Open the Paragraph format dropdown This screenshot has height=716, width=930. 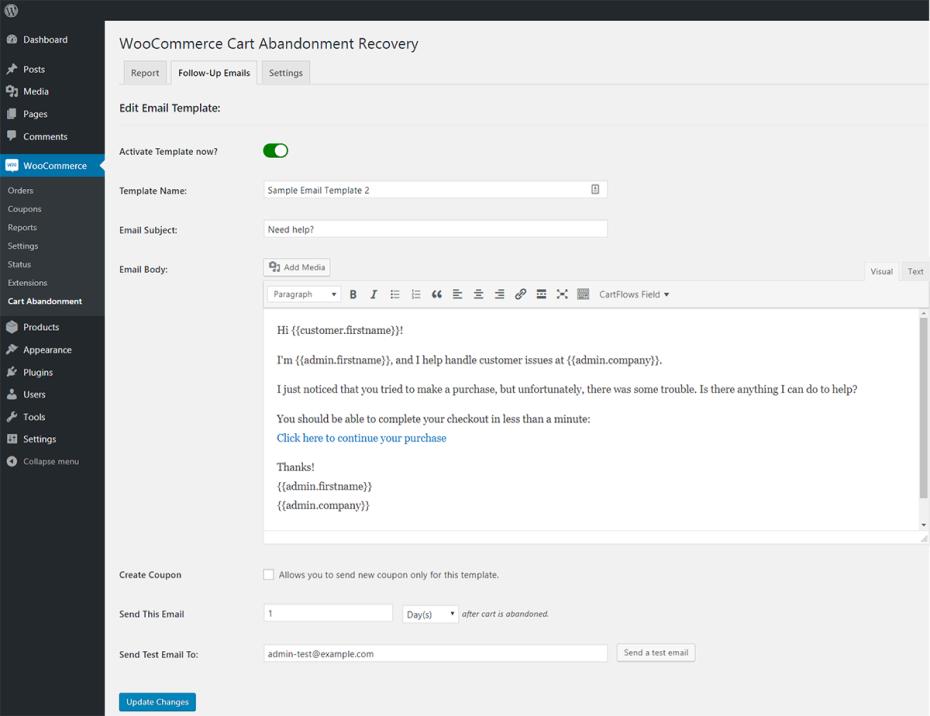click(304, 295)
